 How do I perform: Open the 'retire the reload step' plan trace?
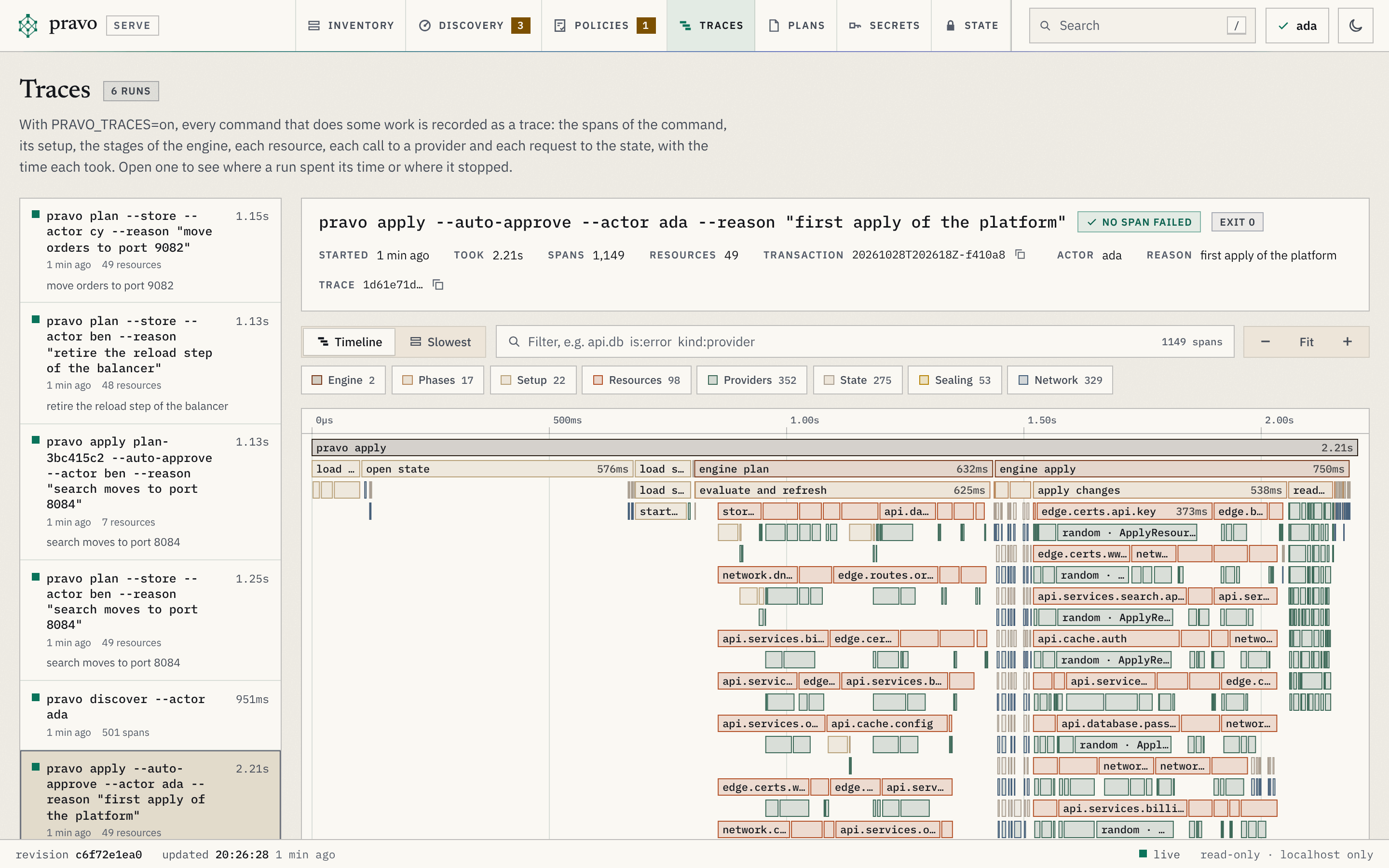pyautogui.click(x=150, y=363)
